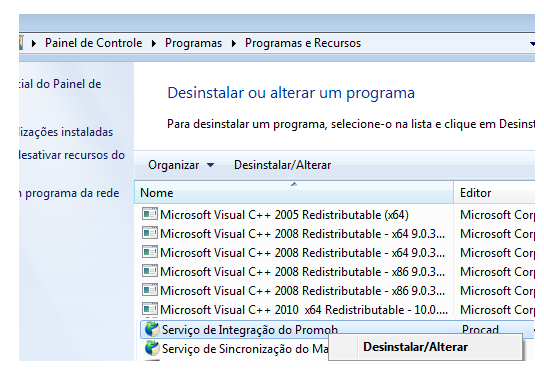The image size is (544, 370).
Task: Select the Visual C++ 2005 Redistributable (x64) icon
Action: (150, 214)
